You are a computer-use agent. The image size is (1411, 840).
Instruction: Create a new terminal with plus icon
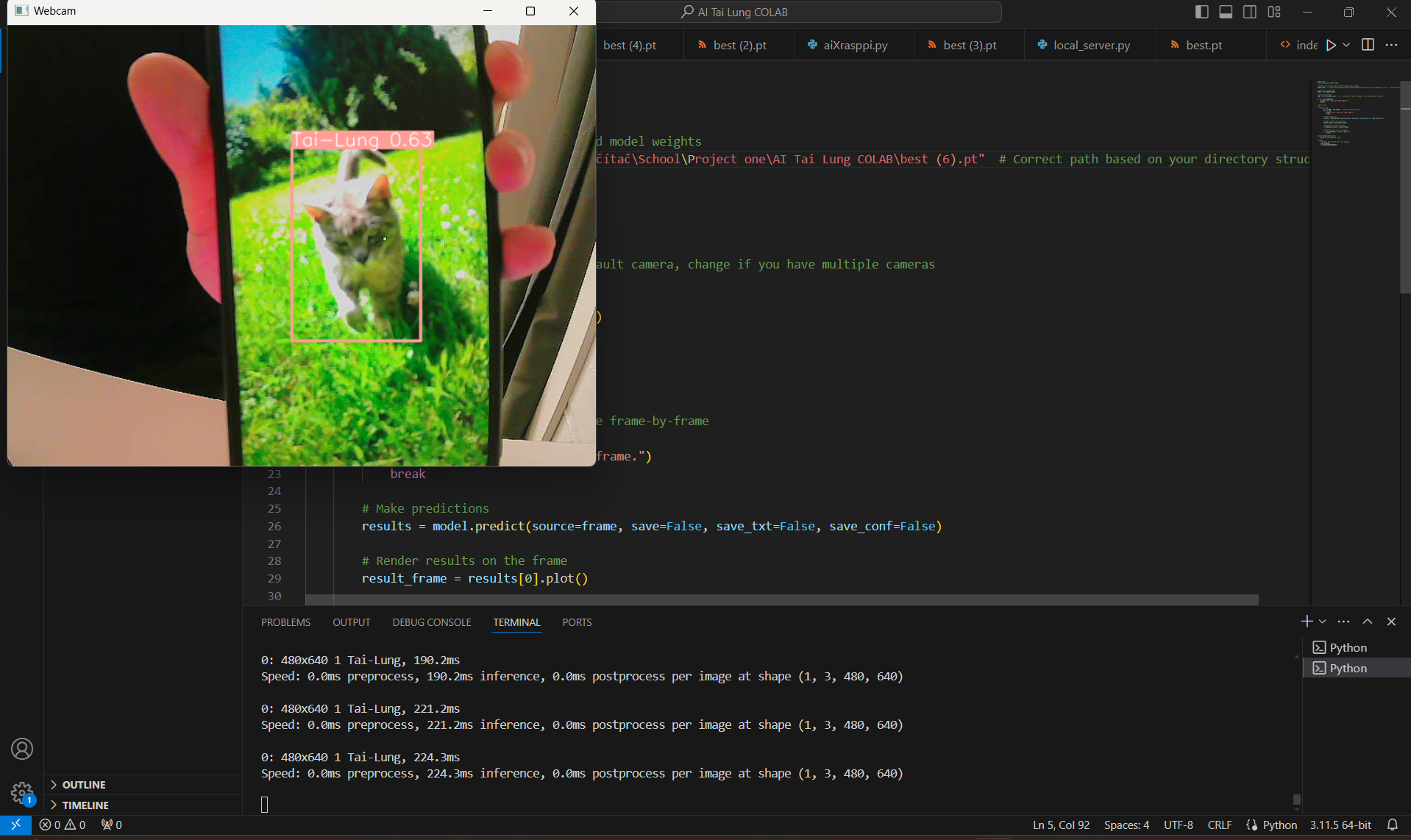pos(1307,622)
